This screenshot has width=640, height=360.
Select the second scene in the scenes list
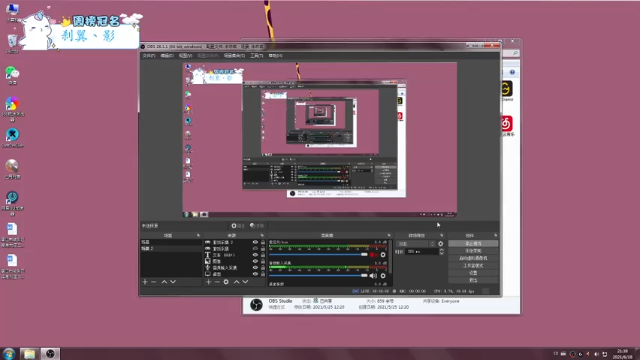pos(171,248)
